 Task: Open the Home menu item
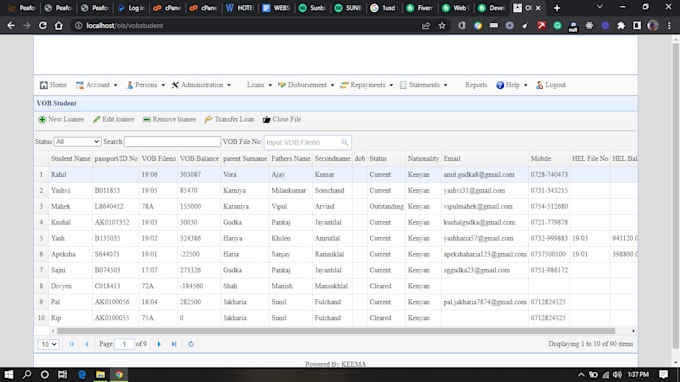(x=53, y=85)
